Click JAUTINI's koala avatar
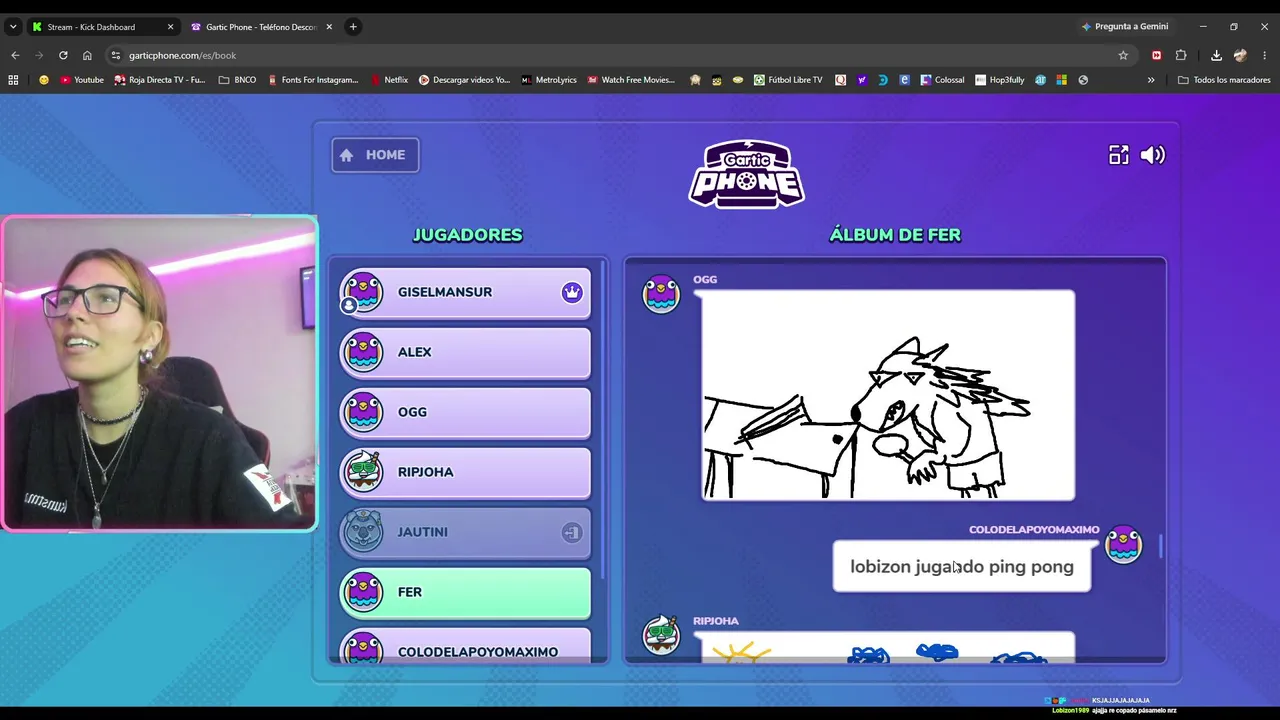1280x720 pixels. coord(363,531)
